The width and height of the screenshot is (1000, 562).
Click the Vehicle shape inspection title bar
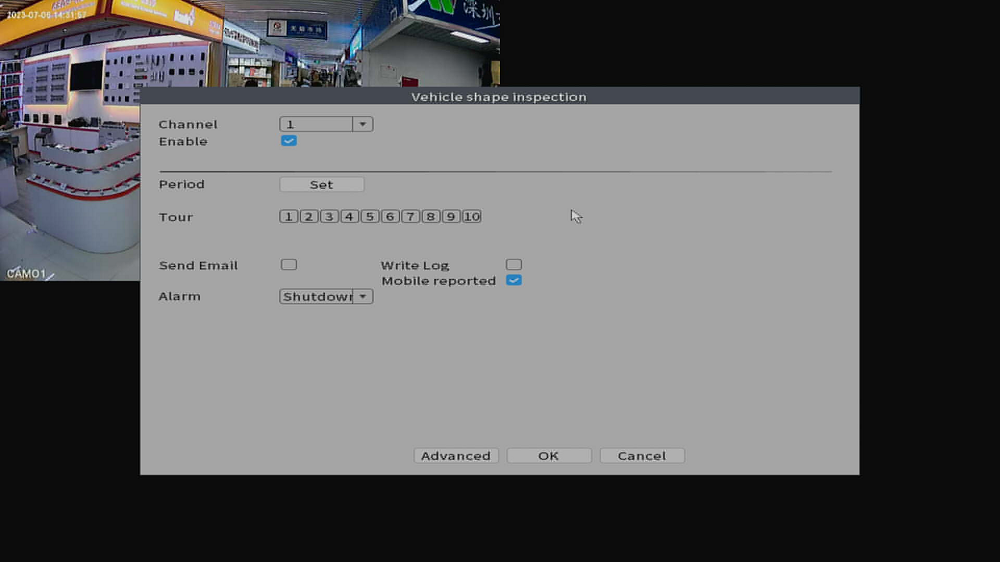point(499,96)
